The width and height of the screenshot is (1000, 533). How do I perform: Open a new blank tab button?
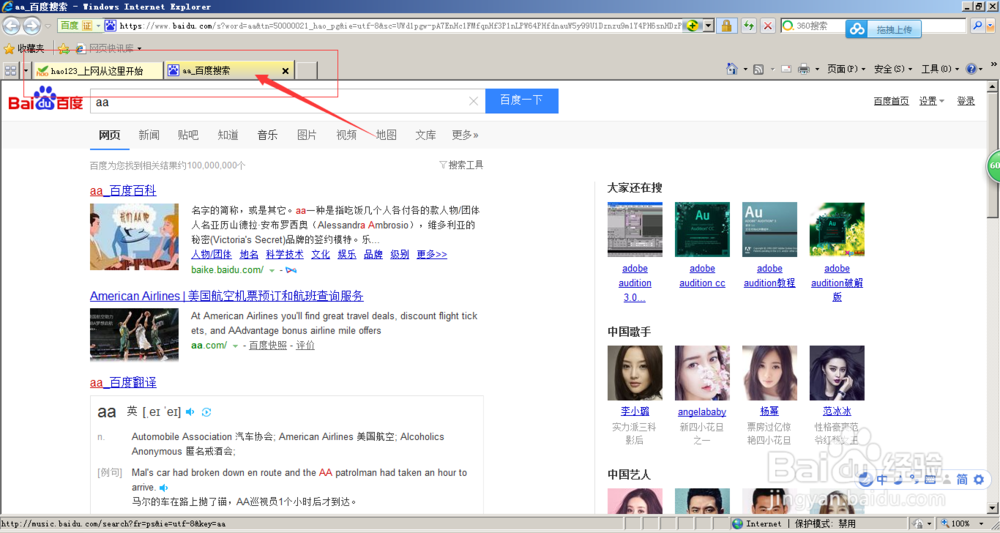pos(306,71)
